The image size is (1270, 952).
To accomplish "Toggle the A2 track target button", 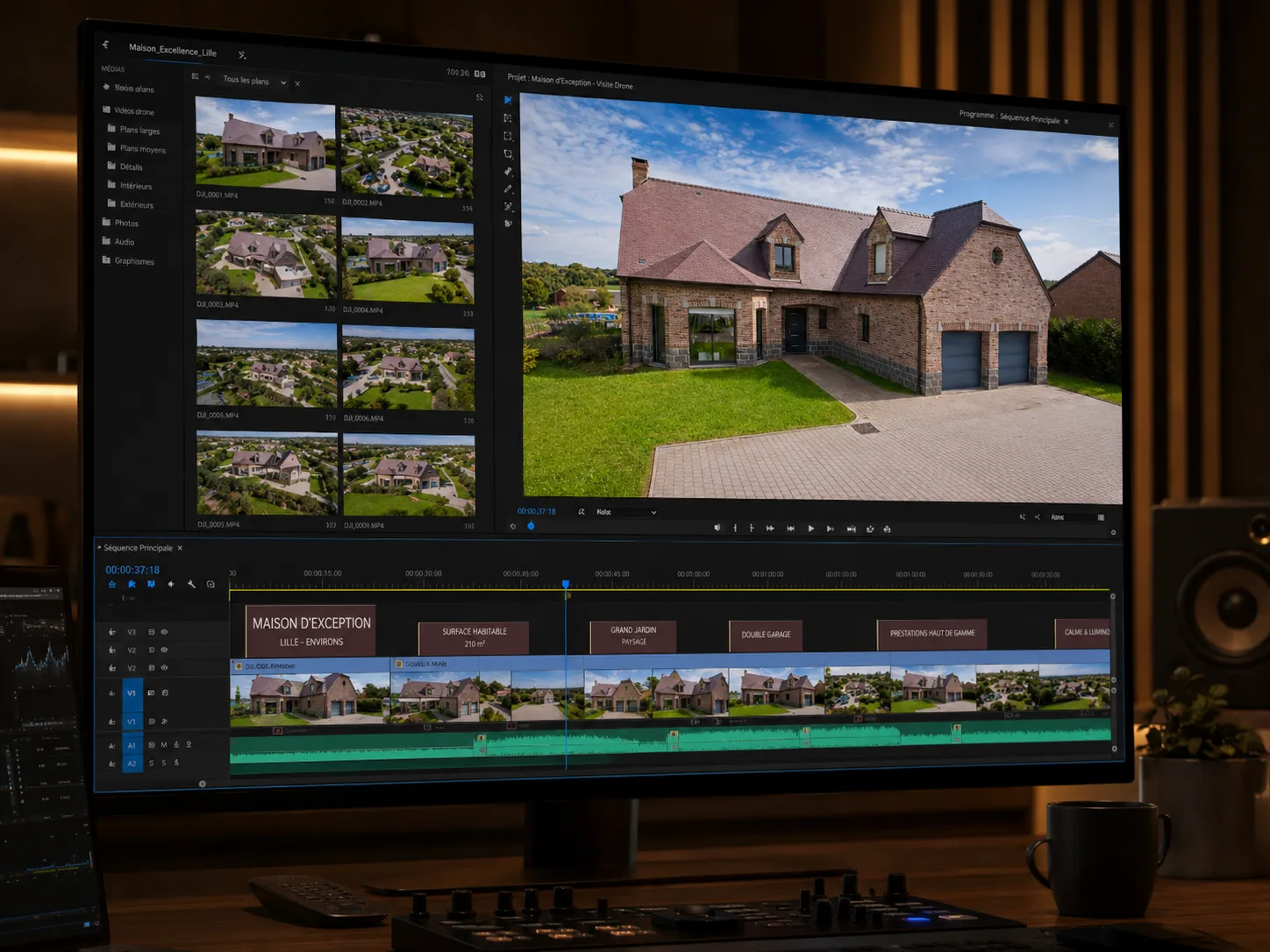I will 132,764.
